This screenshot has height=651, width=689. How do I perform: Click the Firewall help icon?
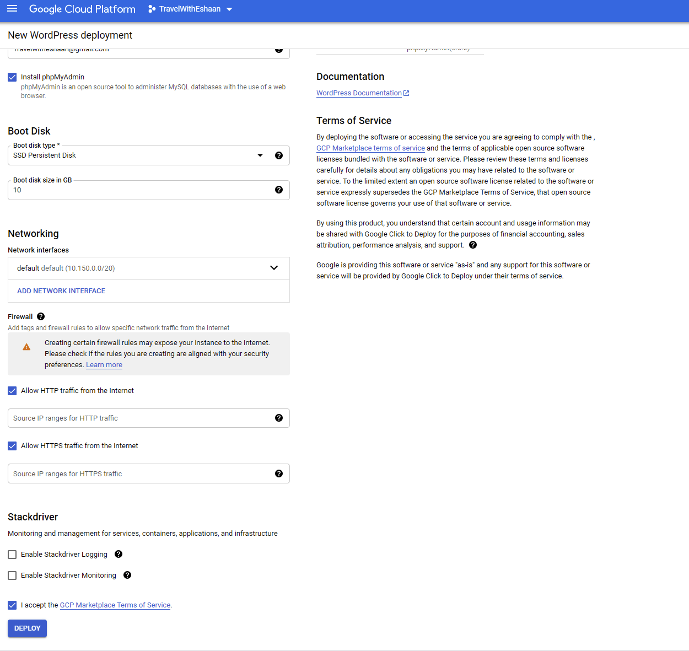click(41, 316)
